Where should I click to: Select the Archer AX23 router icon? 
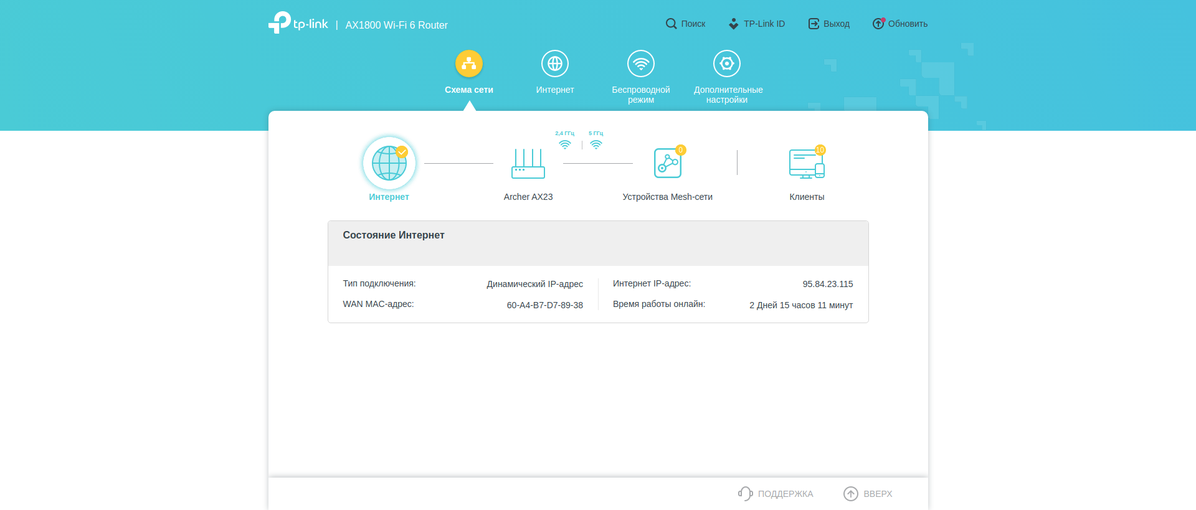pyautogui.click(x=528, y=163)
